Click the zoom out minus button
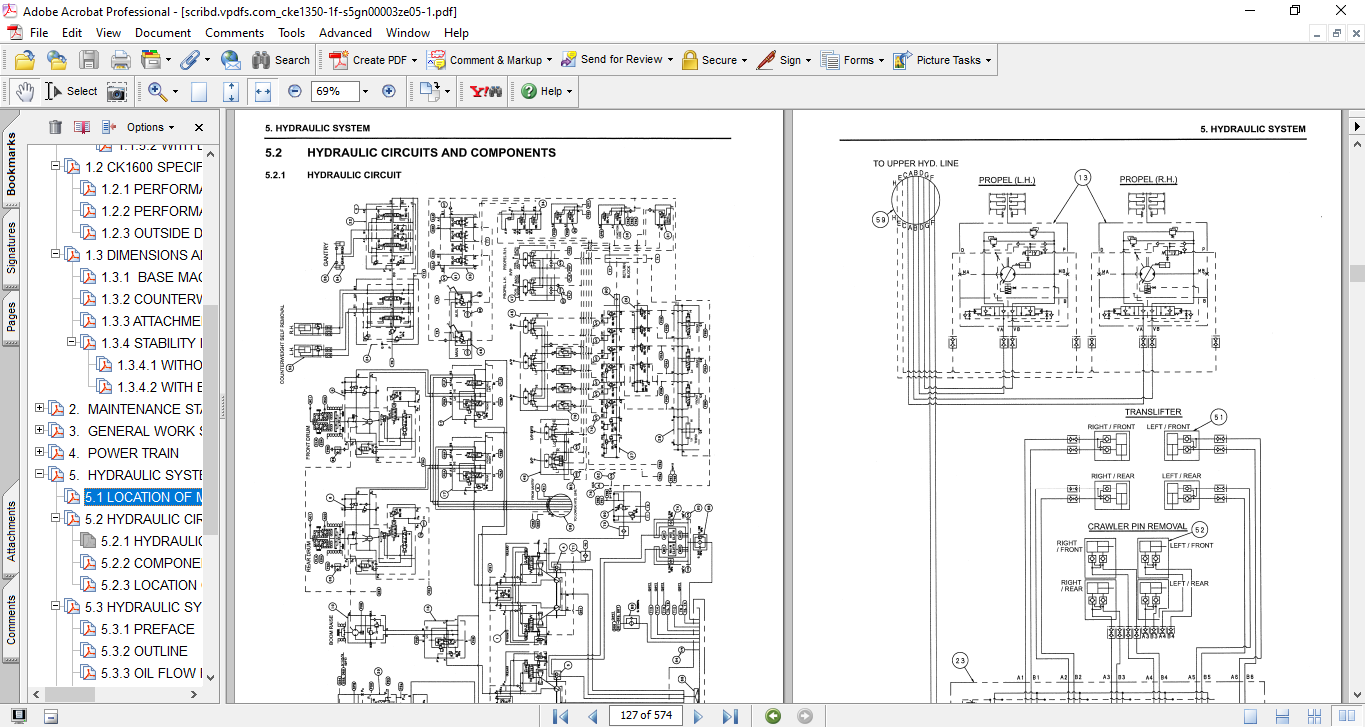 (x=294, y=91)
